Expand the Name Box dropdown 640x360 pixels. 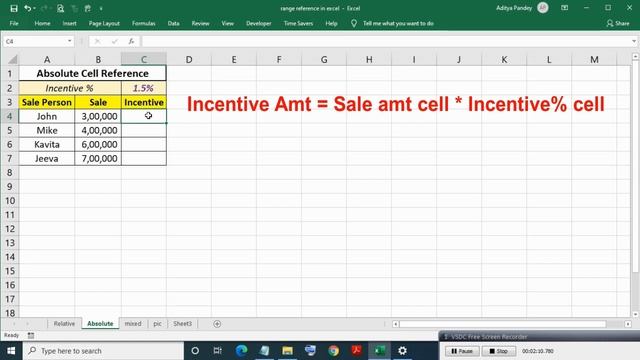(x=69, y=41)
